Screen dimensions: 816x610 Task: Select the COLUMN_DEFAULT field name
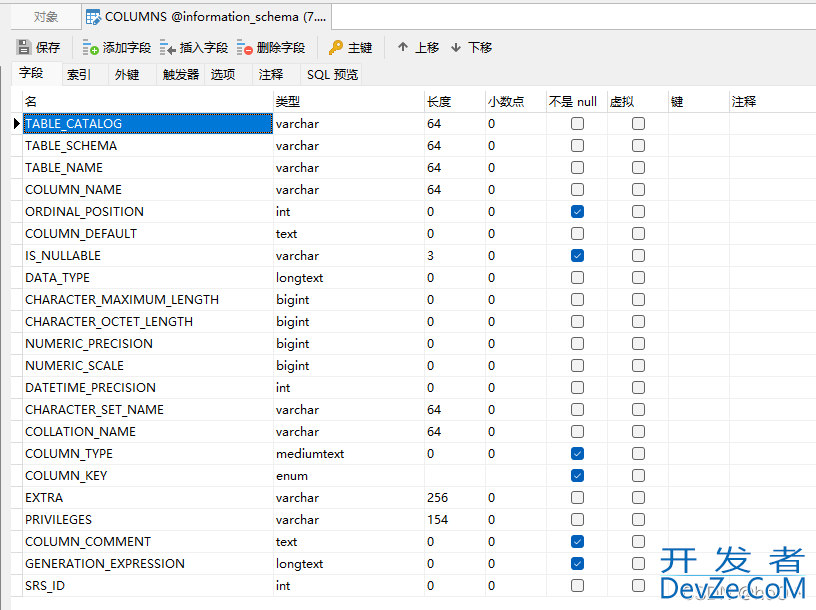[x=81, y=234]
